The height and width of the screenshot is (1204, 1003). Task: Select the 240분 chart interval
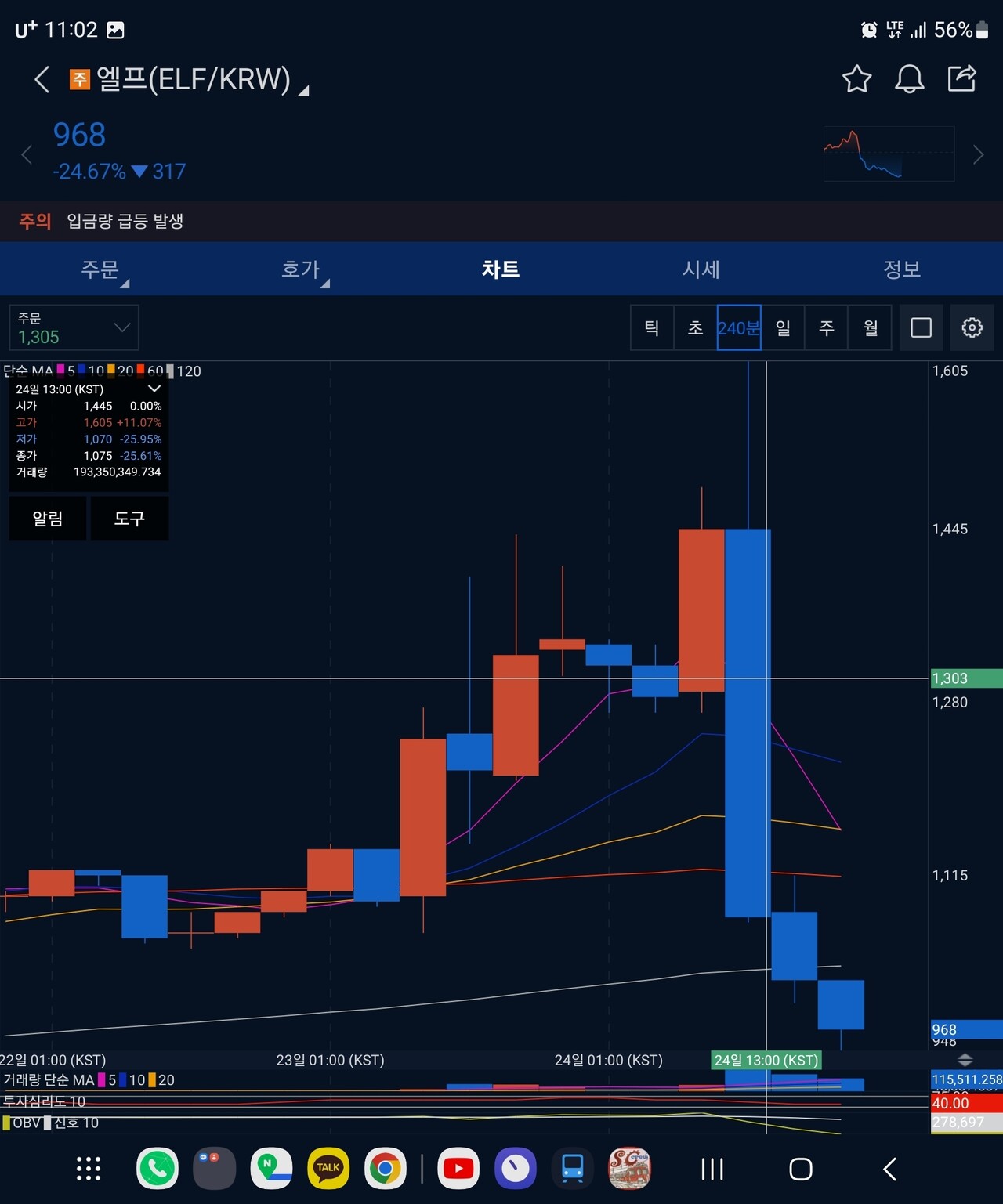739,327
